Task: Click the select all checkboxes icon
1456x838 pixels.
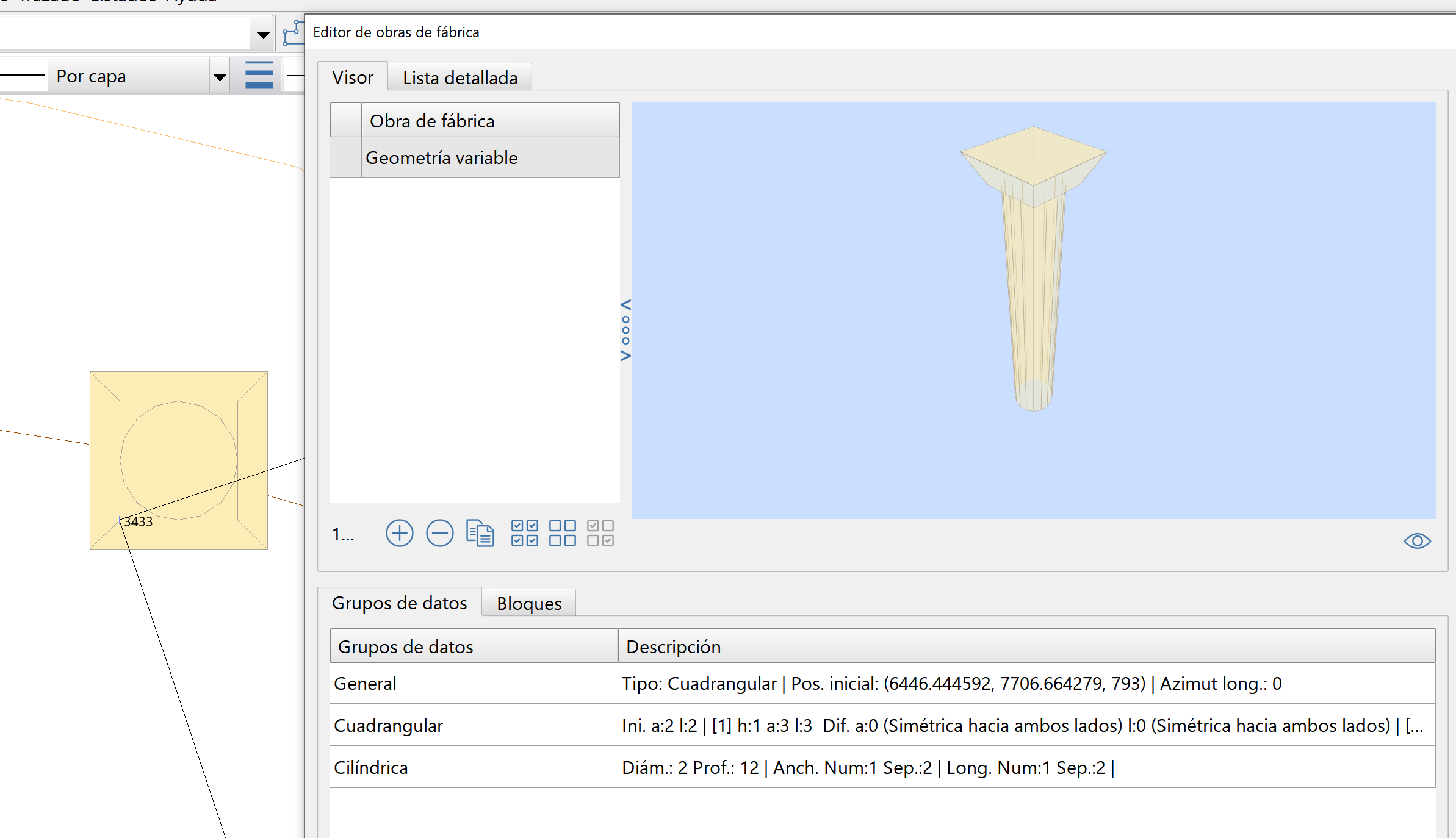Action: coord(524,534)
